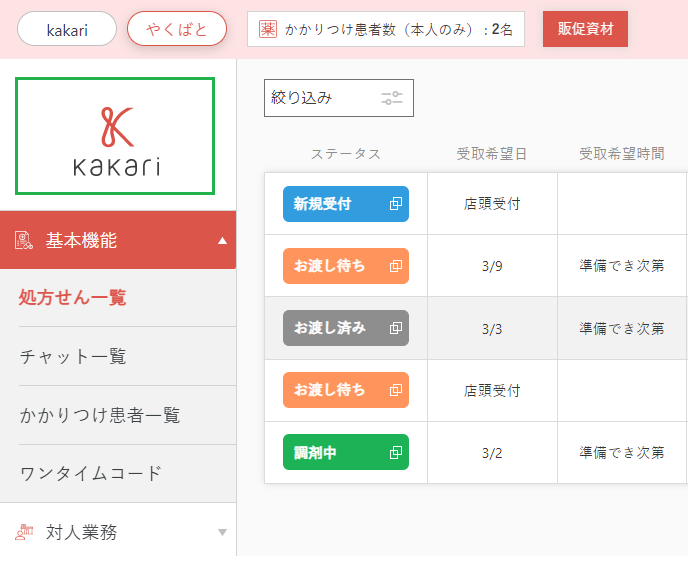Click the 対人業務 people icon
The height and width of the screenshot is (564, 688).
24,532
